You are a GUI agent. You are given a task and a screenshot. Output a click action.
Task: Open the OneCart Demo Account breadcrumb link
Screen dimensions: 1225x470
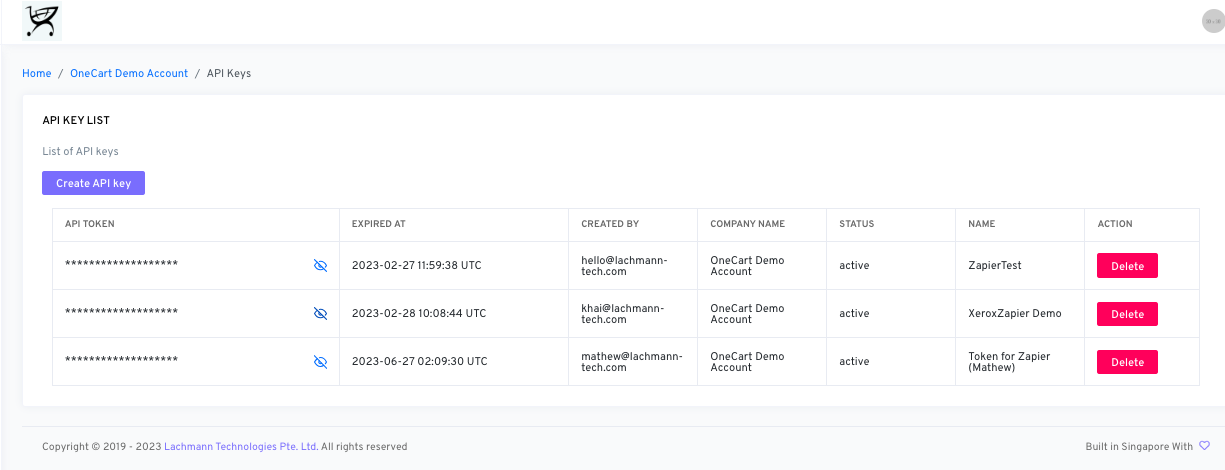[x=129, y=73]
